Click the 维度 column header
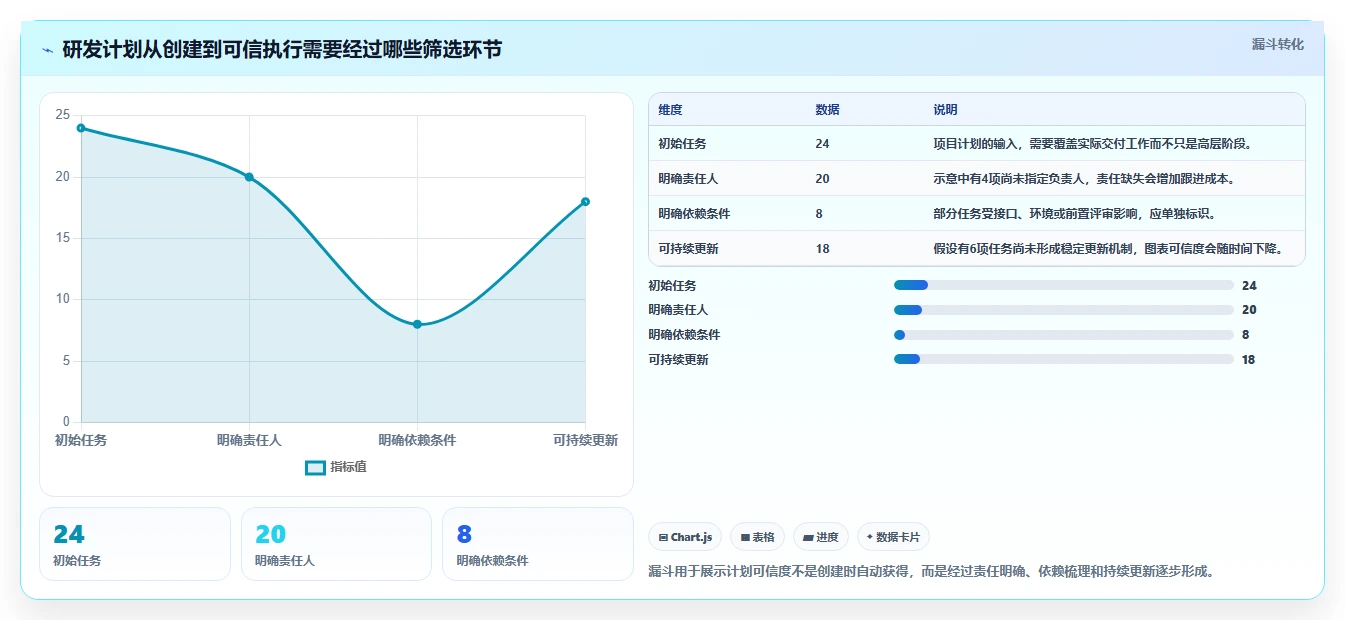Screen dimensions: 1345x620 tap(670, 110)
